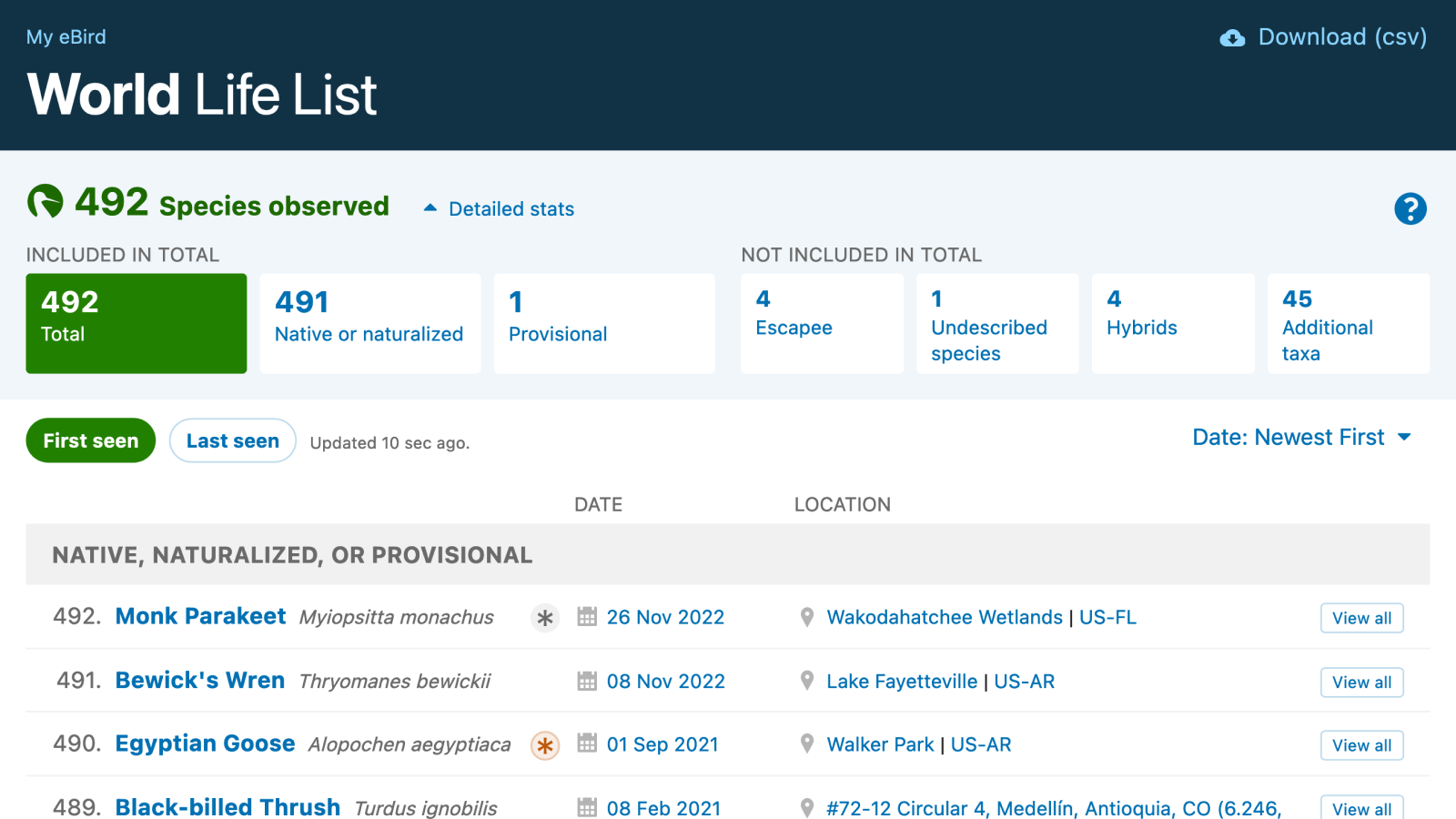Select the 45 Additional taxa card
Screen dimensions: 1456x819
point(1349,323)
